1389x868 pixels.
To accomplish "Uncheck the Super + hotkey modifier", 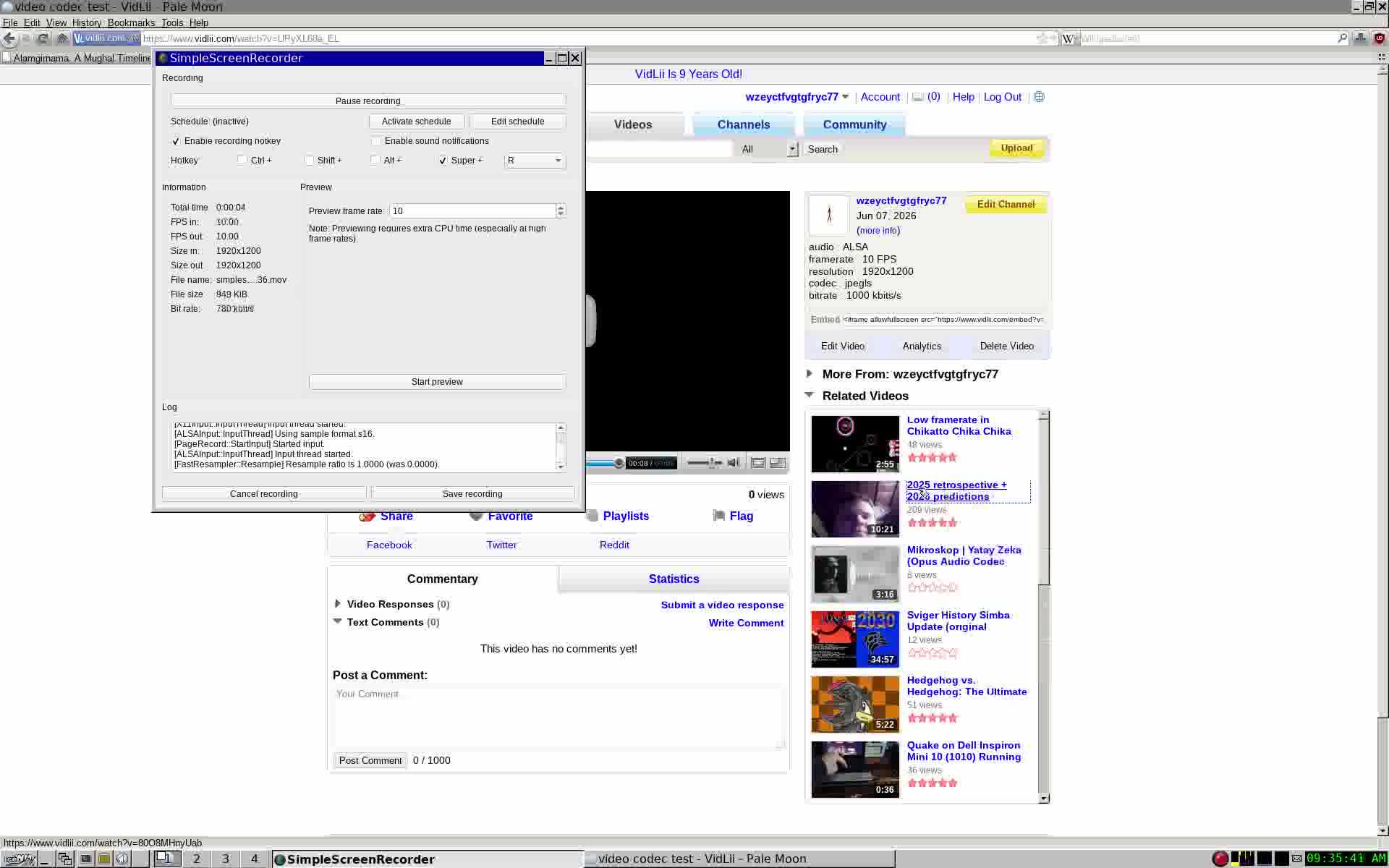I will pyautogui.click(x=443, y=160).
